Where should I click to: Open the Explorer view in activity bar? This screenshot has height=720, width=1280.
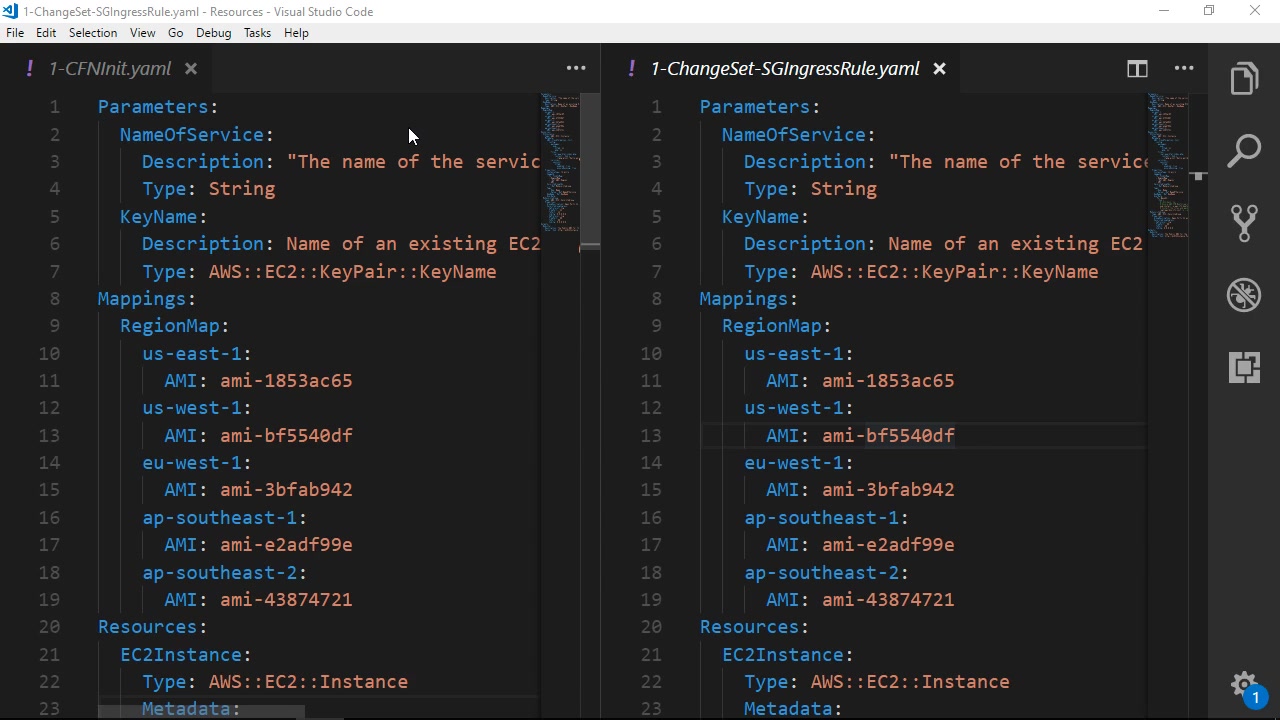[1244, 80]
